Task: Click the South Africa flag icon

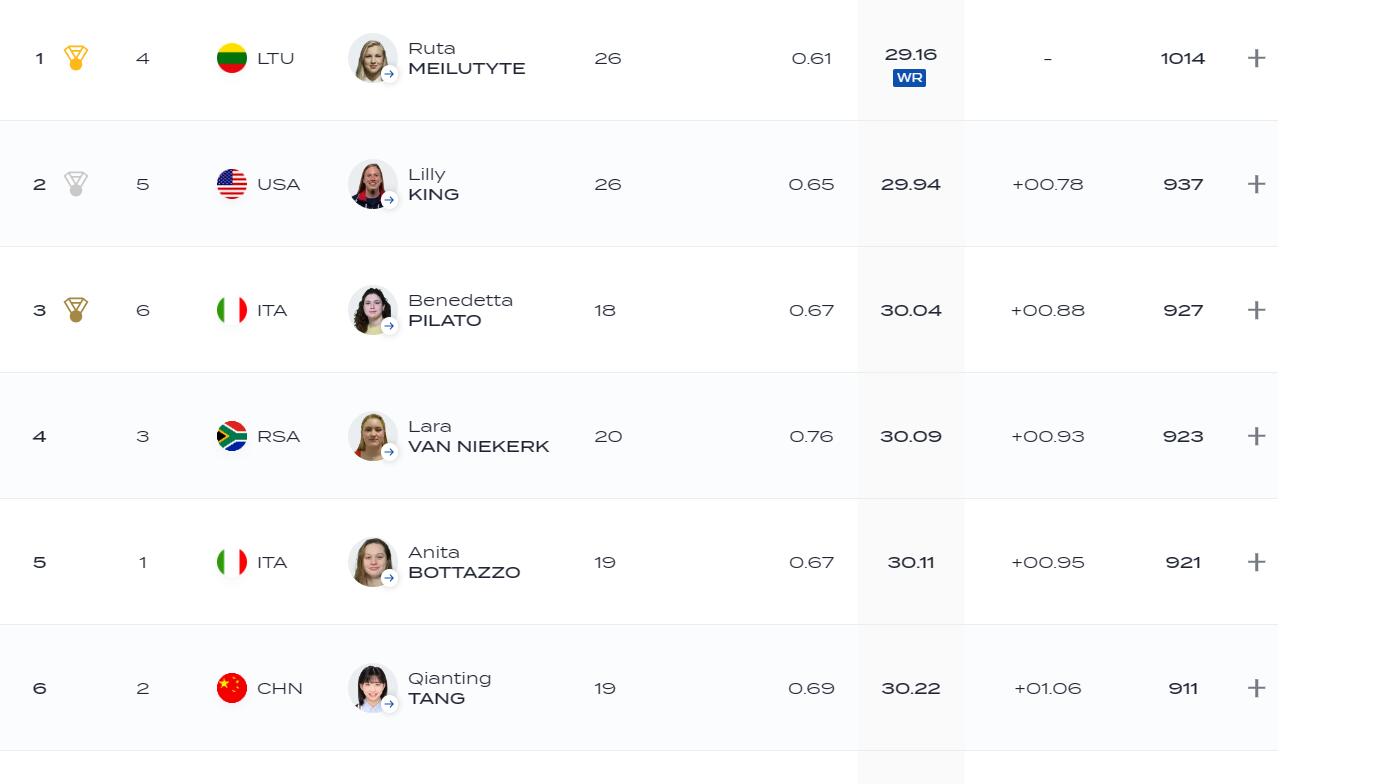Action: point(232,436)
